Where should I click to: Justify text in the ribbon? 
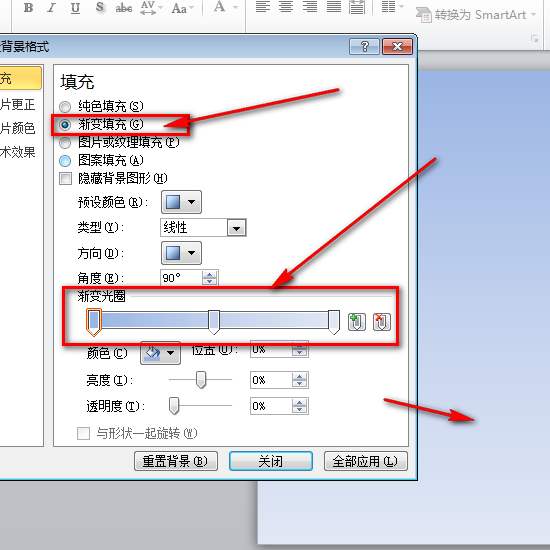click(334, 7)
